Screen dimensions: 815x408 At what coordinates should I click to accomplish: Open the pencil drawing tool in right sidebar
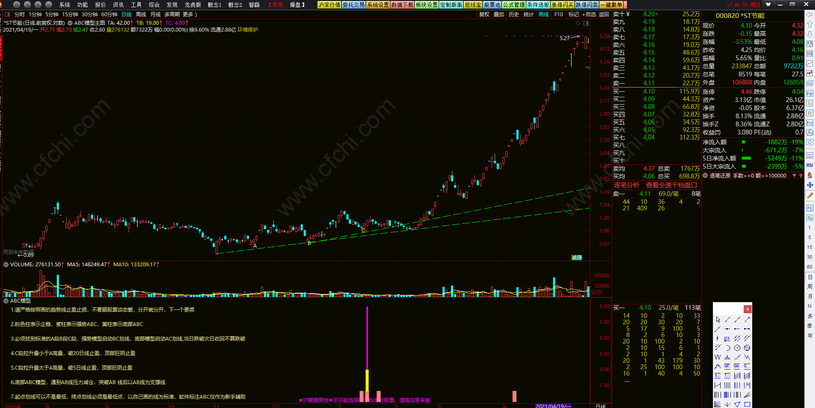pos(810,195)
